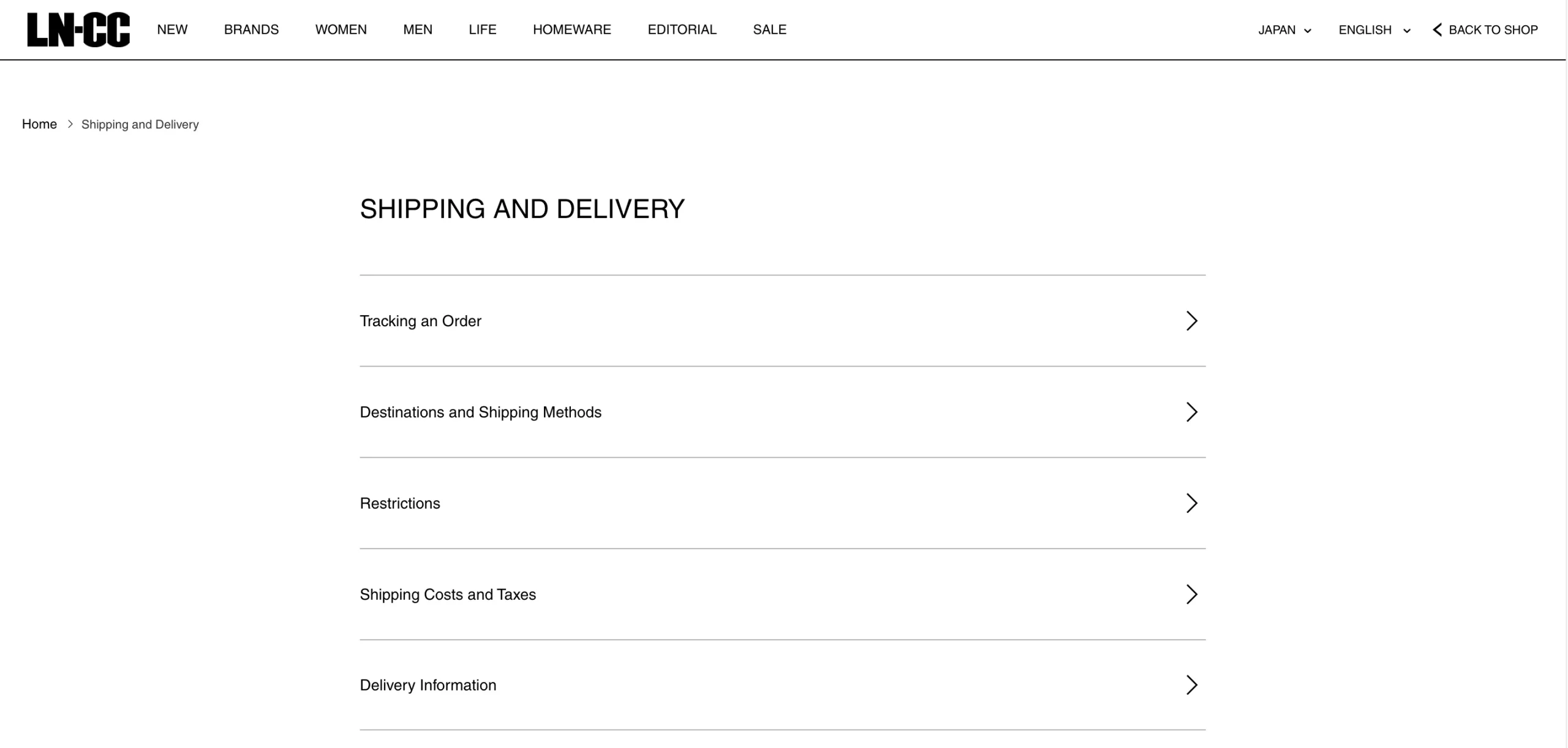Viewport: 1568px width, 748px height.
Task: Open the Tracking an Order label
Action: [420, 321]
